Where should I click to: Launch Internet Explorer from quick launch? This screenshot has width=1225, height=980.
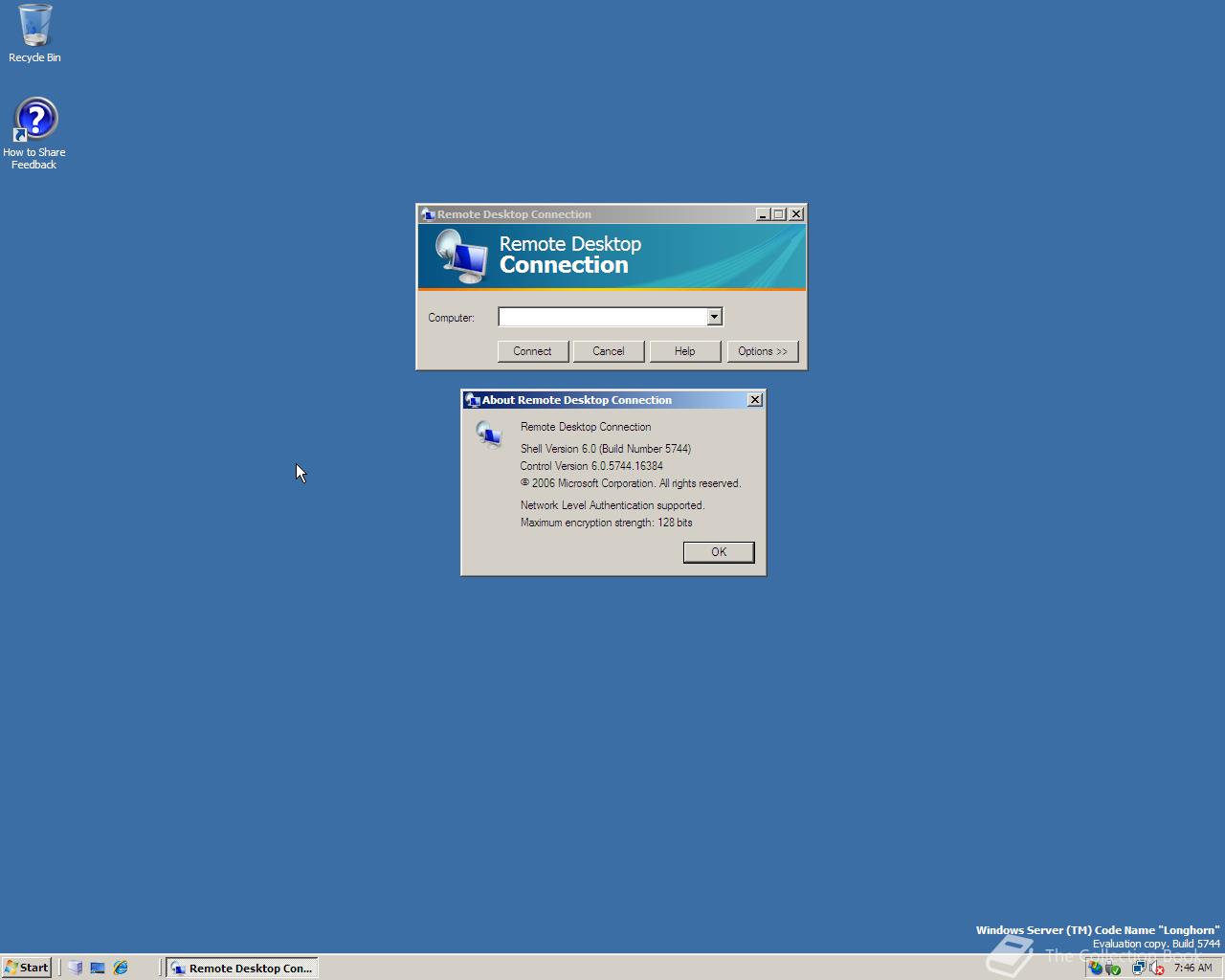(121, 968)
